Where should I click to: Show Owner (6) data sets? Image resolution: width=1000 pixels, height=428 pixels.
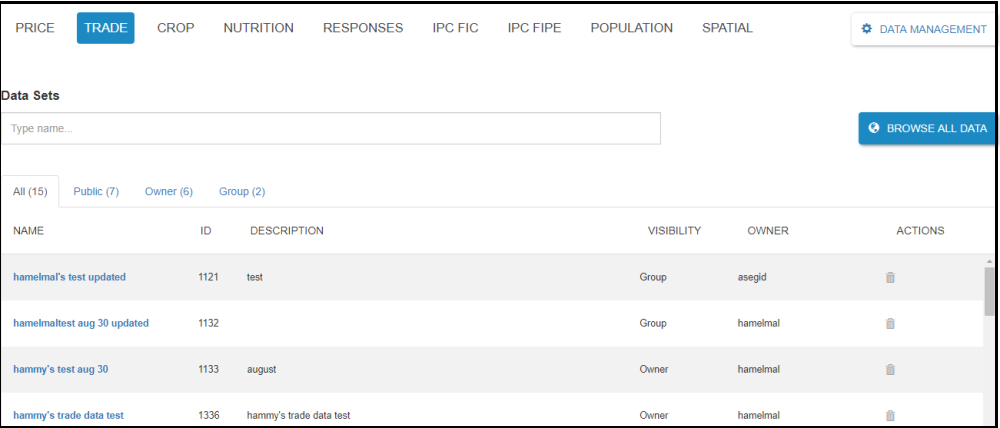pos(169,191)
